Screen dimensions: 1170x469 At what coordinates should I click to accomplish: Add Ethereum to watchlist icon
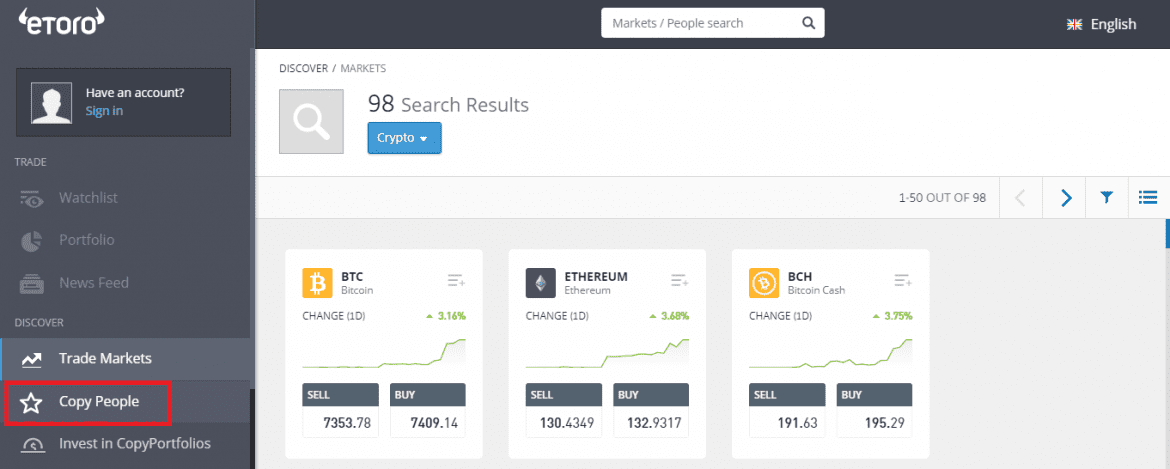click(680, 282)
